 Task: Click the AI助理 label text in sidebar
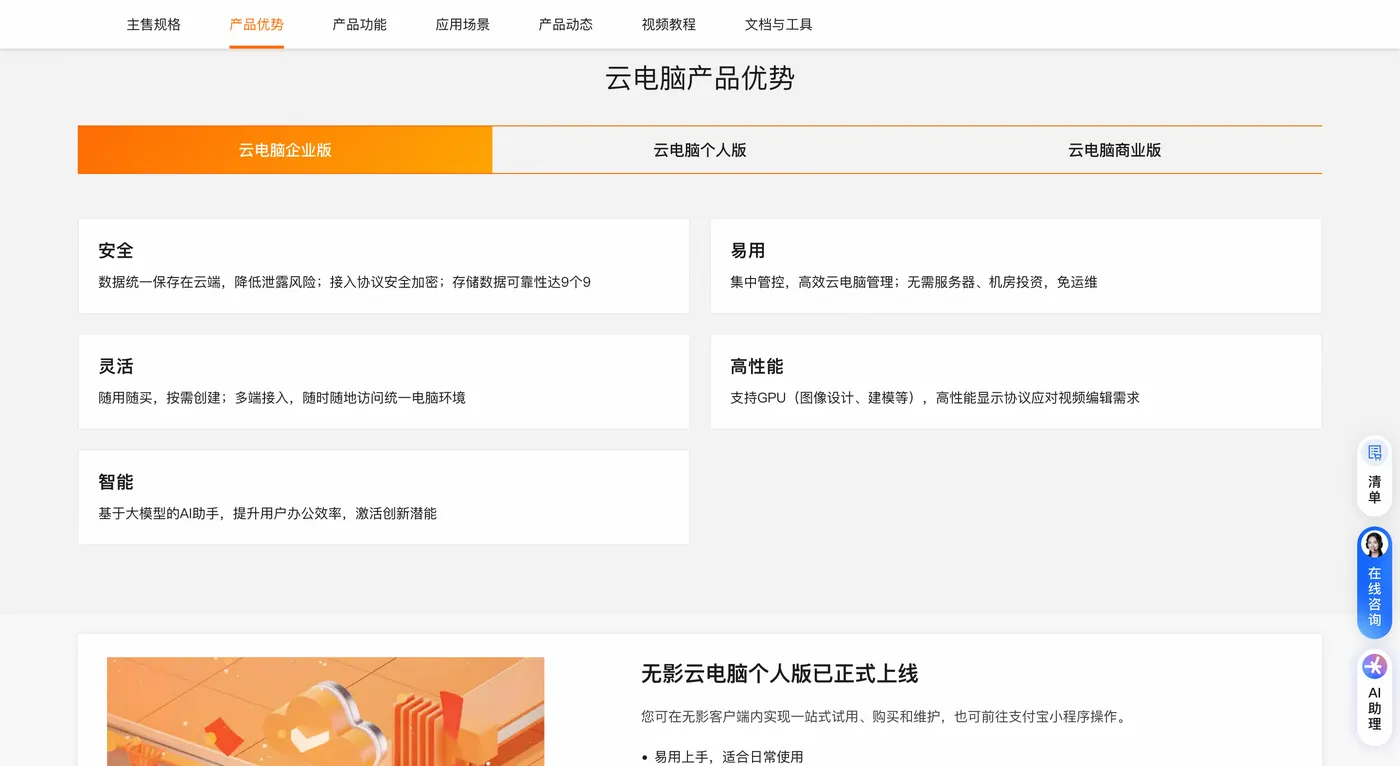pos(1374,709)
